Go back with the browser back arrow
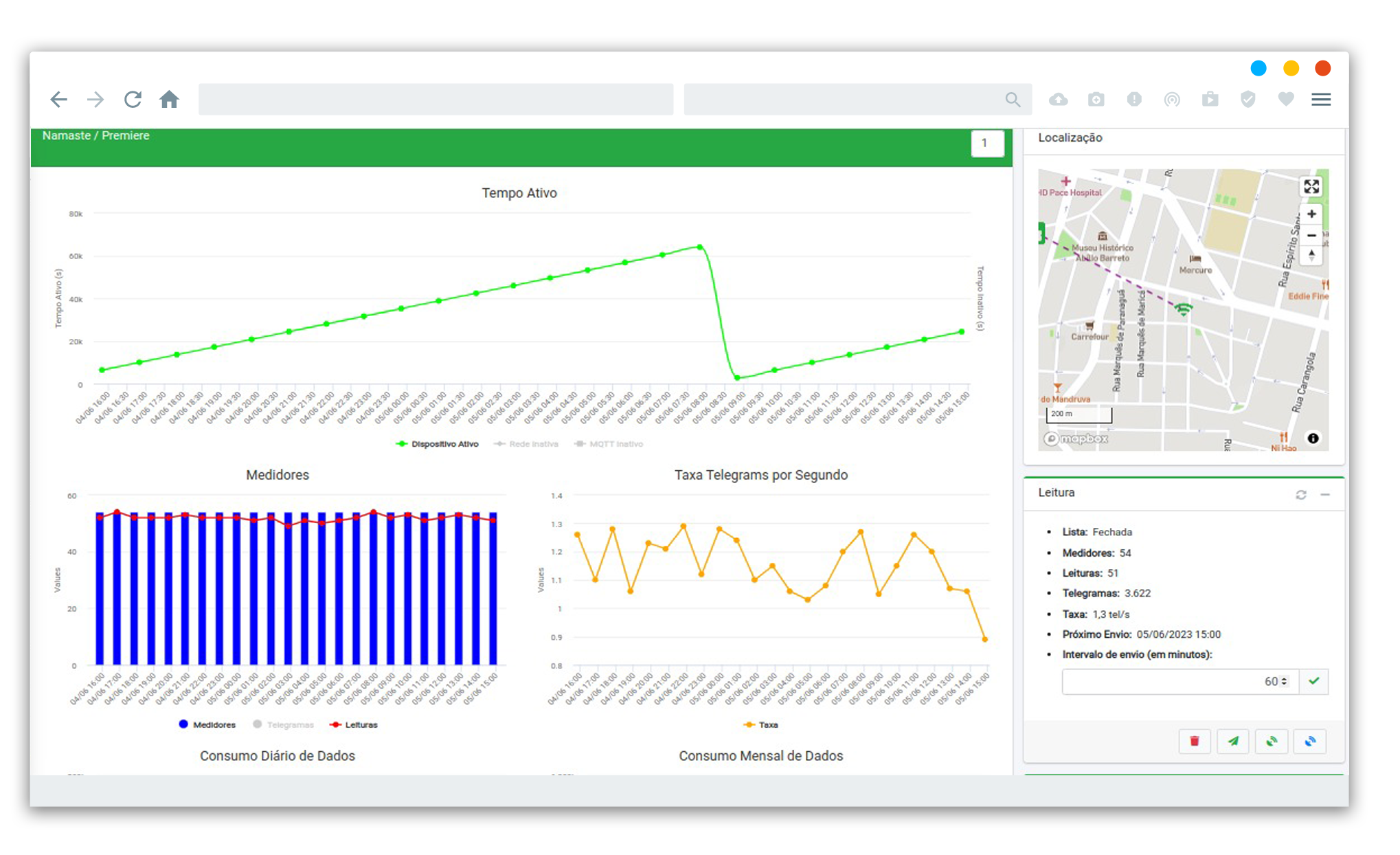The image size is (1400, 855). (58, 100)
